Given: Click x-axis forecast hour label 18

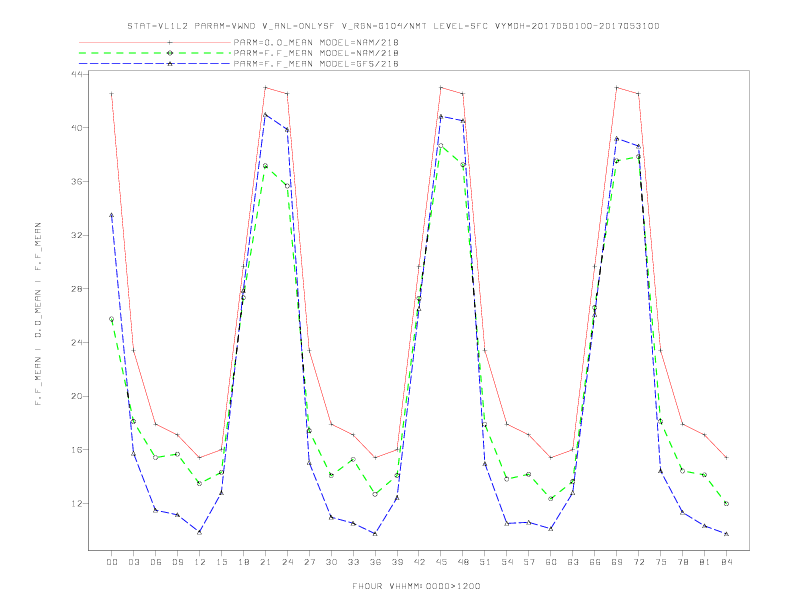Looking at the screenshot, I should (x=243, y=562).
